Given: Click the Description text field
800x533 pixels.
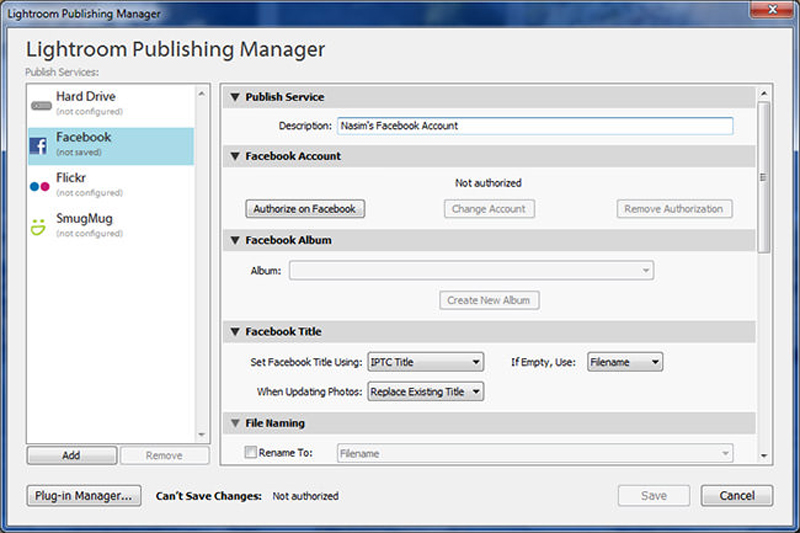Looking at the screenshot, I should pos(534,126).
